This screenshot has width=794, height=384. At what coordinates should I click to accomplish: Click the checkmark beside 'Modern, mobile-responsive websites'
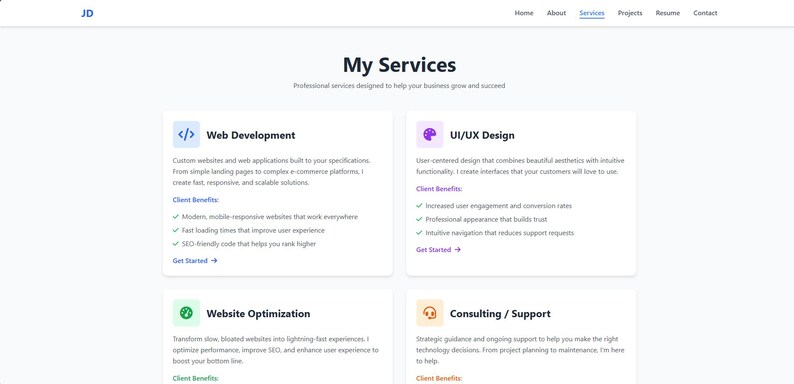coord(176,216)
